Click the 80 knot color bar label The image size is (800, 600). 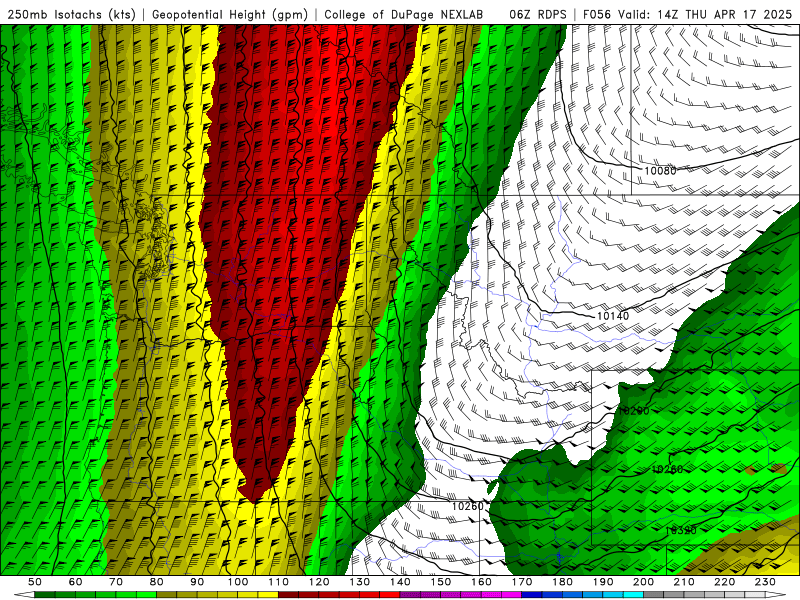click(x=156, y=582)
